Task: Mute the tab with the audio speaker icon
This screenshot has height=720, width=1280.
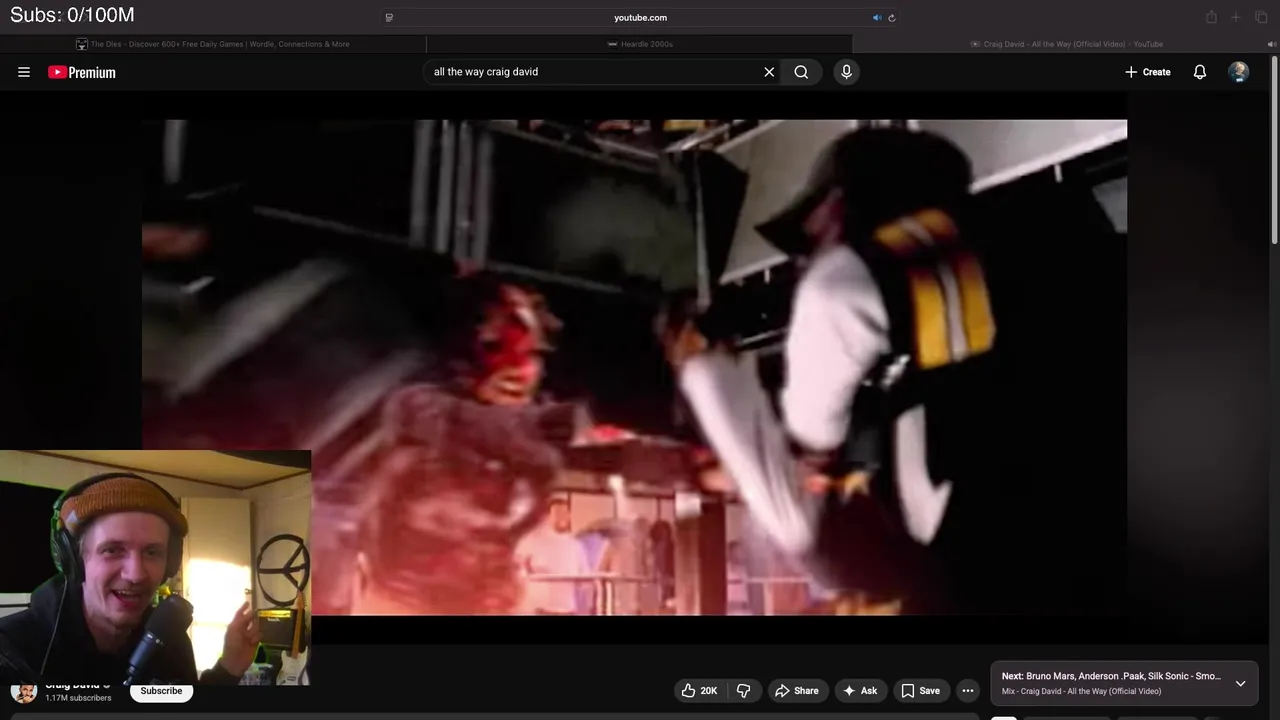Action: coord(877,17)
